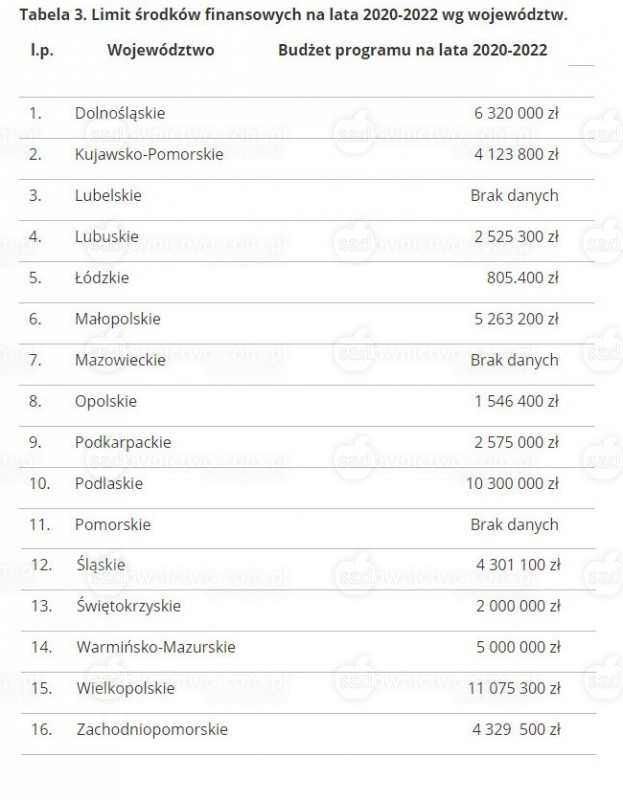Viewport: 623px width, 800px height.
Task: Click the Pomorskie row name
Action: pyautogui.click(x=113, y=525)
